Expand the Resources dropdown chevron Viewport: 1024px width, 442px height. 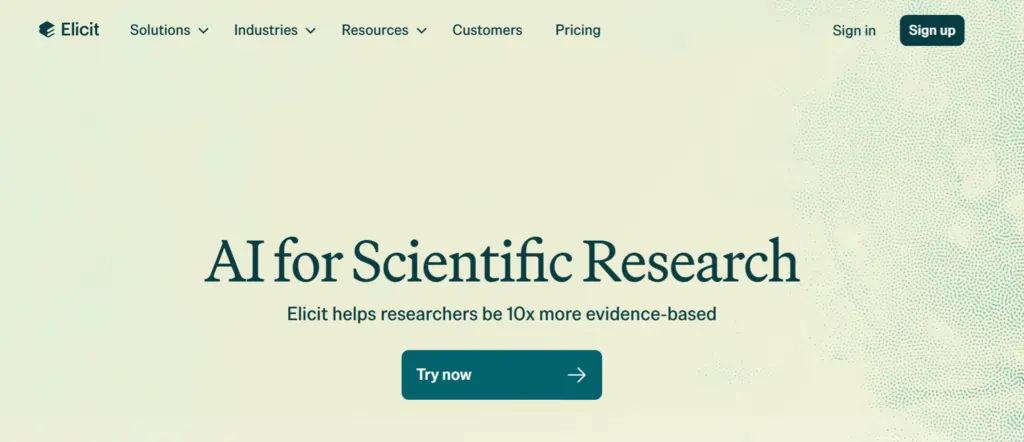click(421, 31)
